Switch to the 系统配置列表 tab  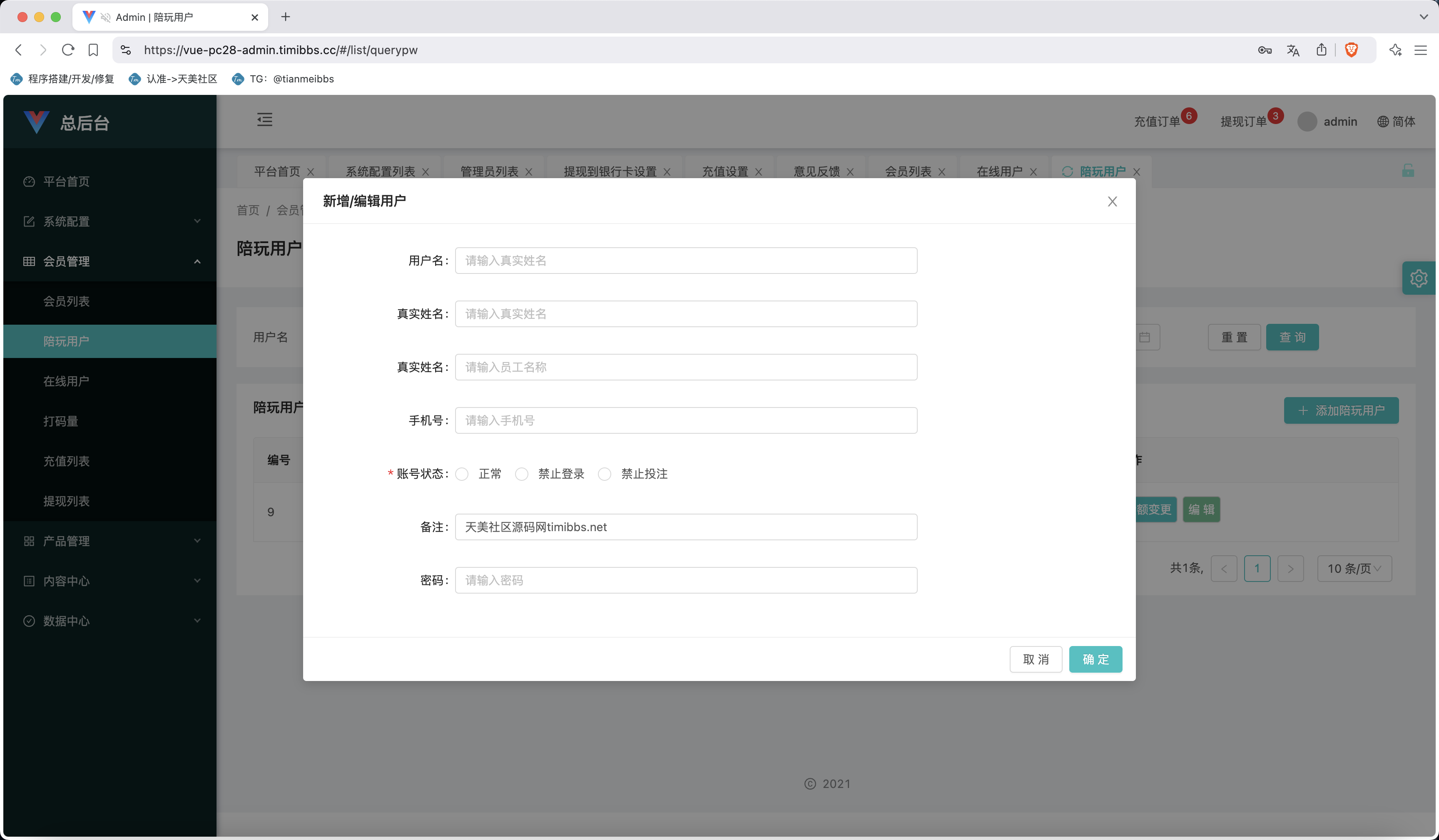380,171
